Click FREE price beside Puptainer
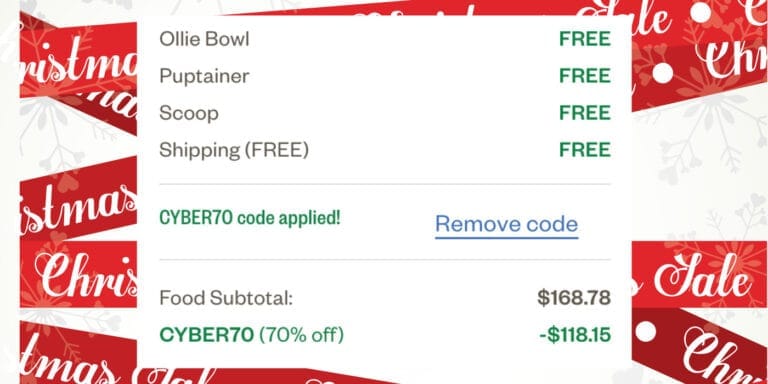The width and height of the screenshot is (768, 384). [585, 76]
